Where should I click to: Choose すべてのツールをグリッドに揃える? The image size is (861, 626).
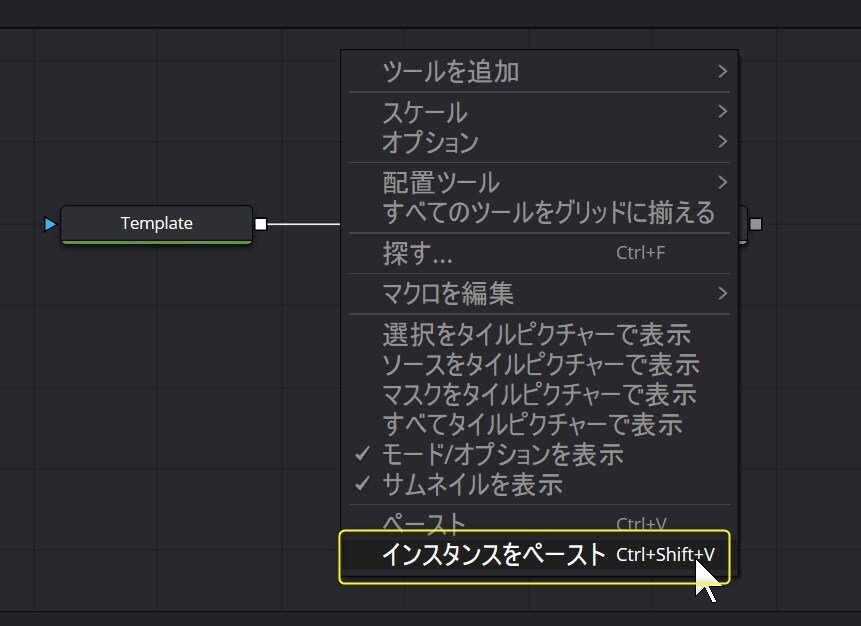point(539,212)
